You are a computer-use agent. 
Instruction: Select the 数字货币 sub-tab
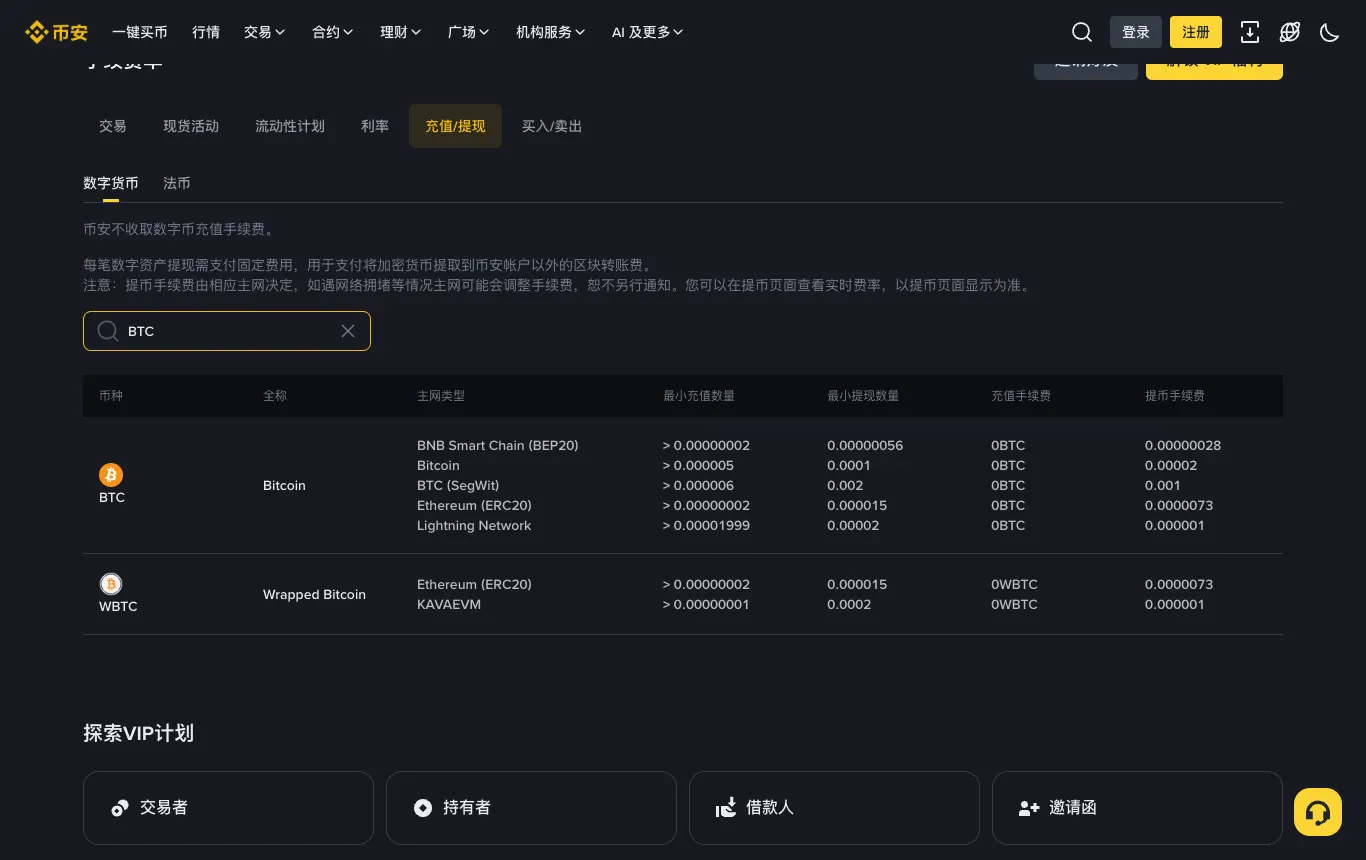coord(111,184)
